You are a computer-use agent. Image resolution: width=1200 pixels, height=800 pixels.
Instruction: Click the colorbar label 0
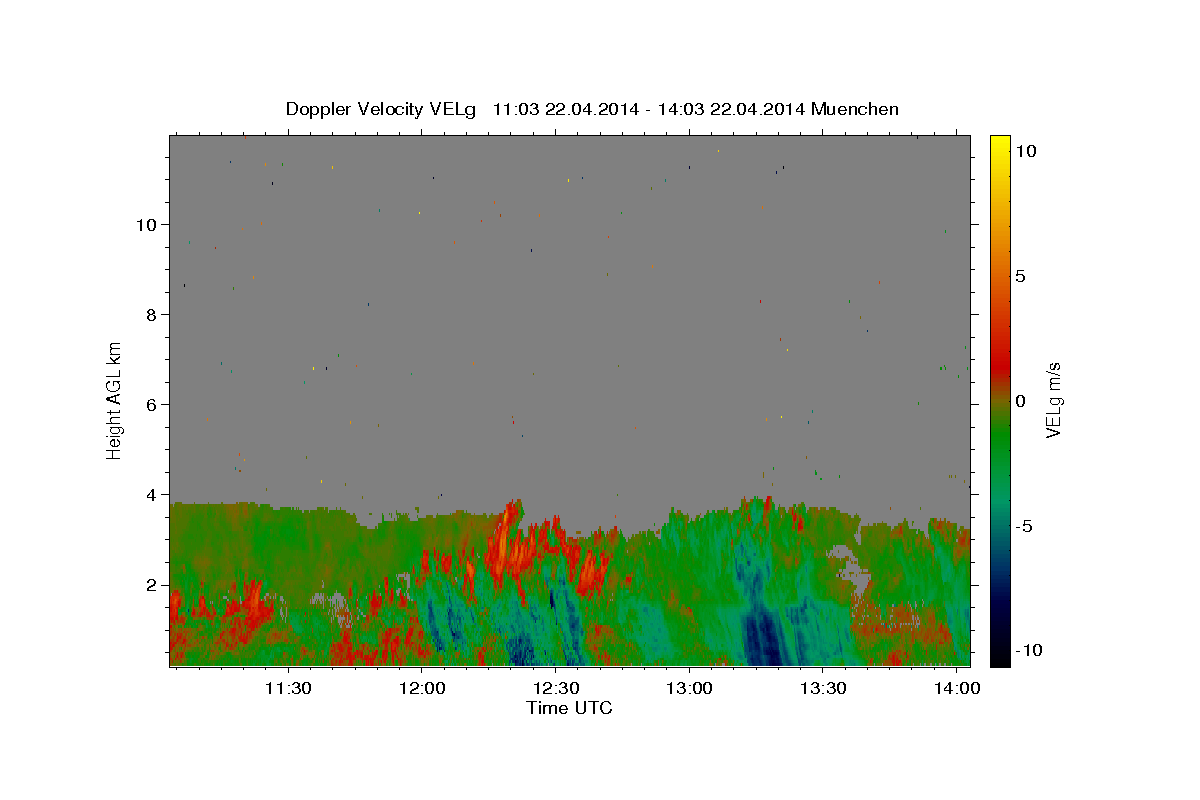1021,401
